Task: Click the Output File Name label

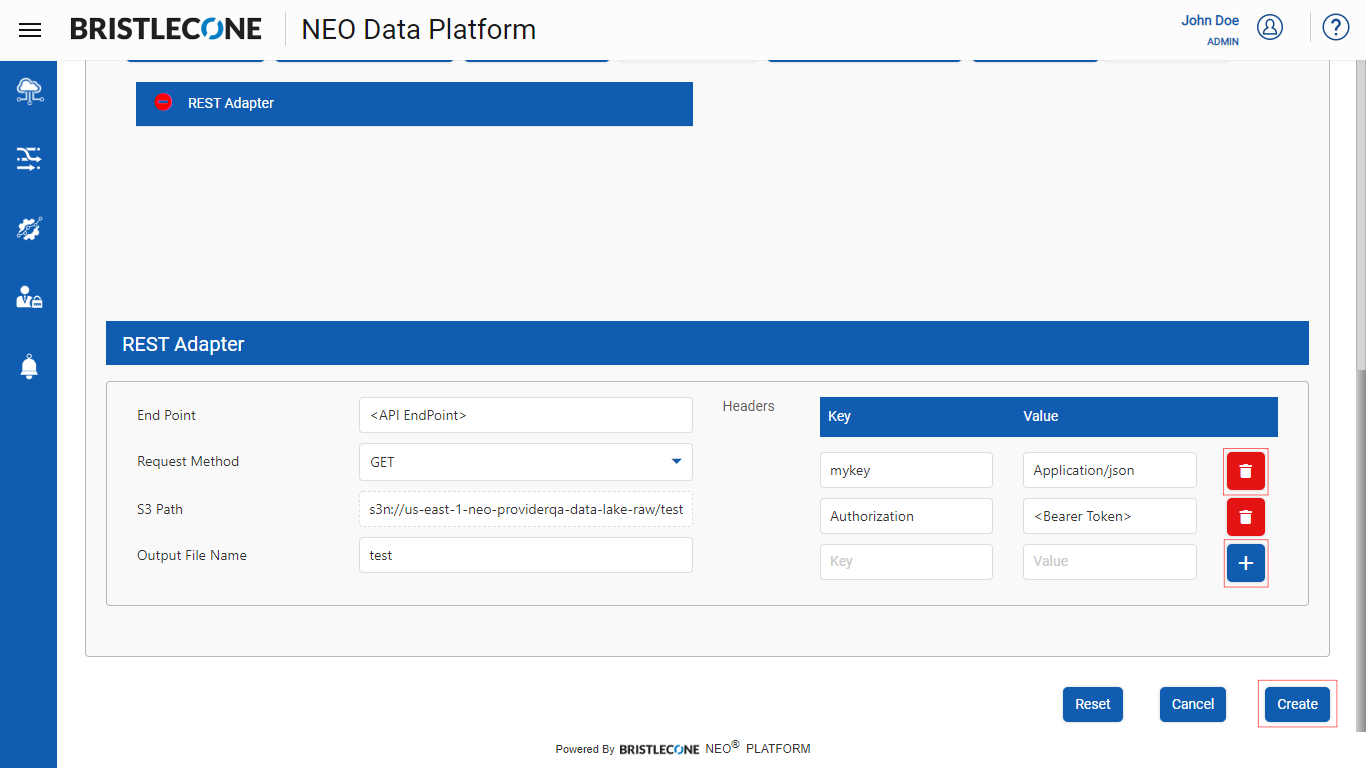Action: tap(192, 555)
